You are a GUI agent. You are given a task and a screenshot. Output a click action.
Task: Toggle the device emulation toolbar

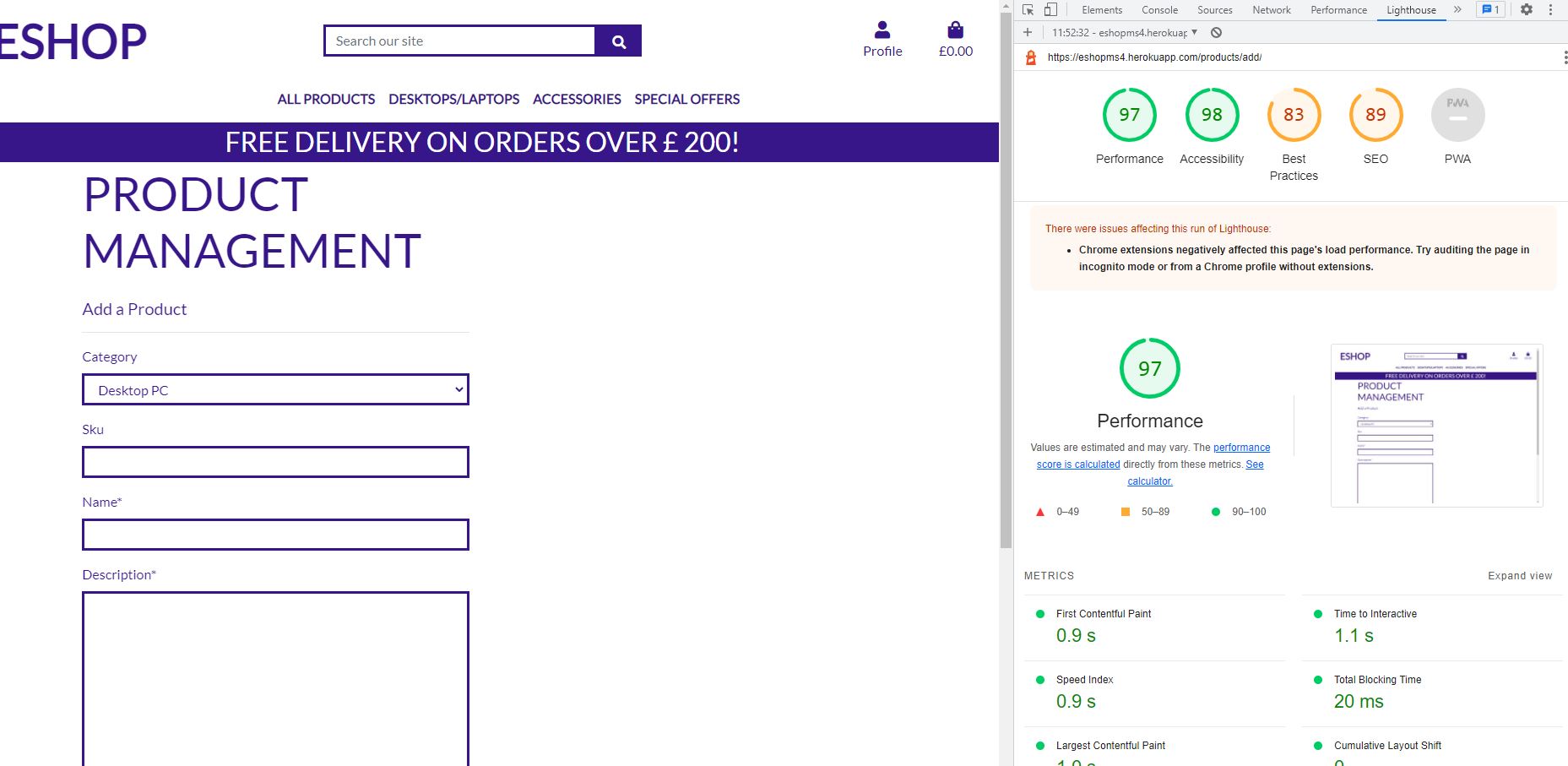coord(1050,9)
